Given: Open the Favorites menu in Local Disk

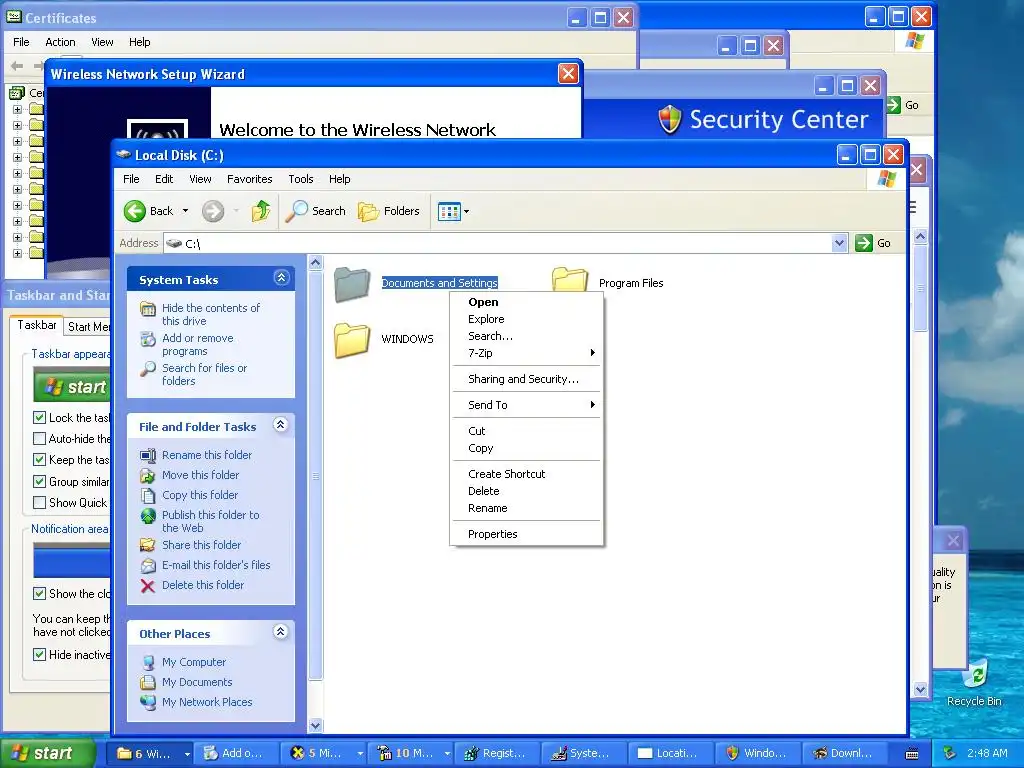Looking at the screenshot, I should [x=249, y=179].
